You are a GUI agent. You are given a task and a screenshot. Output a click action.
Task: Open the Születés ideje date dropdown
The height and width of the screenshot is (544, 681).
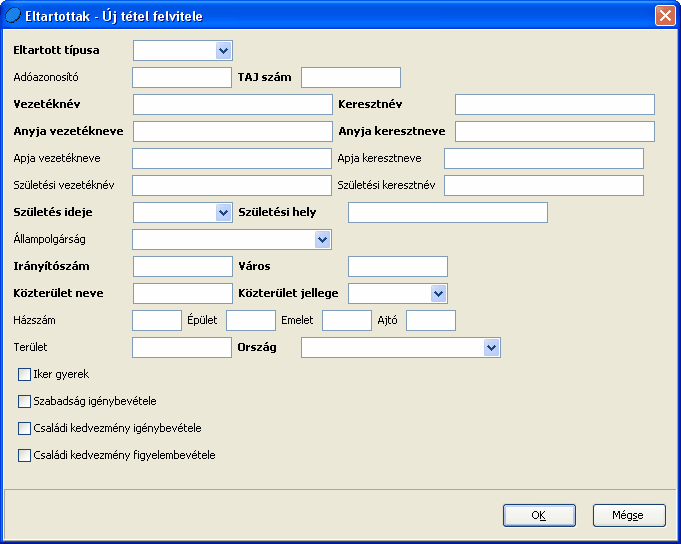(x=223, y=213)
